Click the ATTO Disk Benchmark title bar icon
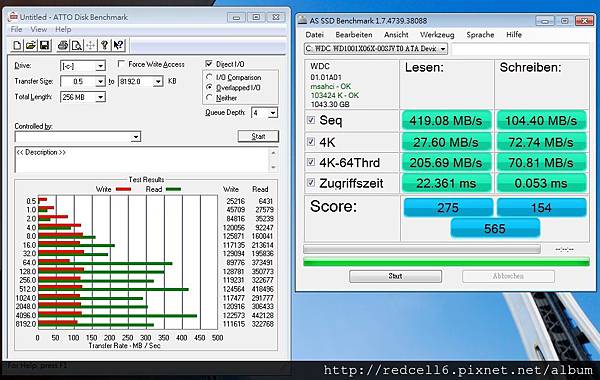The height and width of the screenshot is (380, 600). coord(13,16)
